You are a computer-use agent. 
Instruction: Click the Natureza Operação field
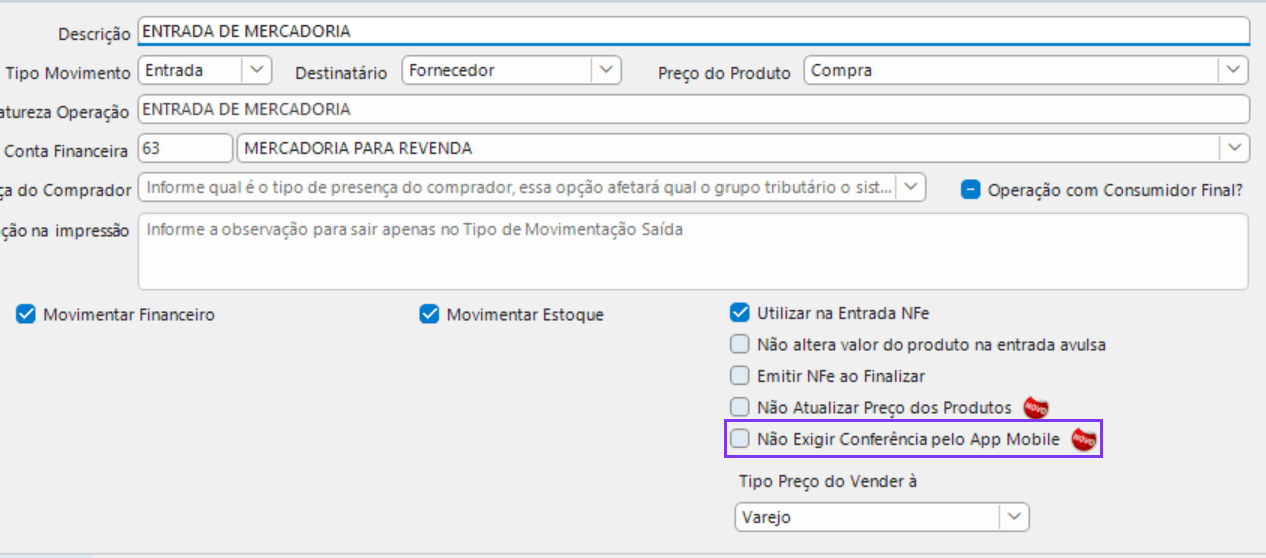(x=693, y=109)
